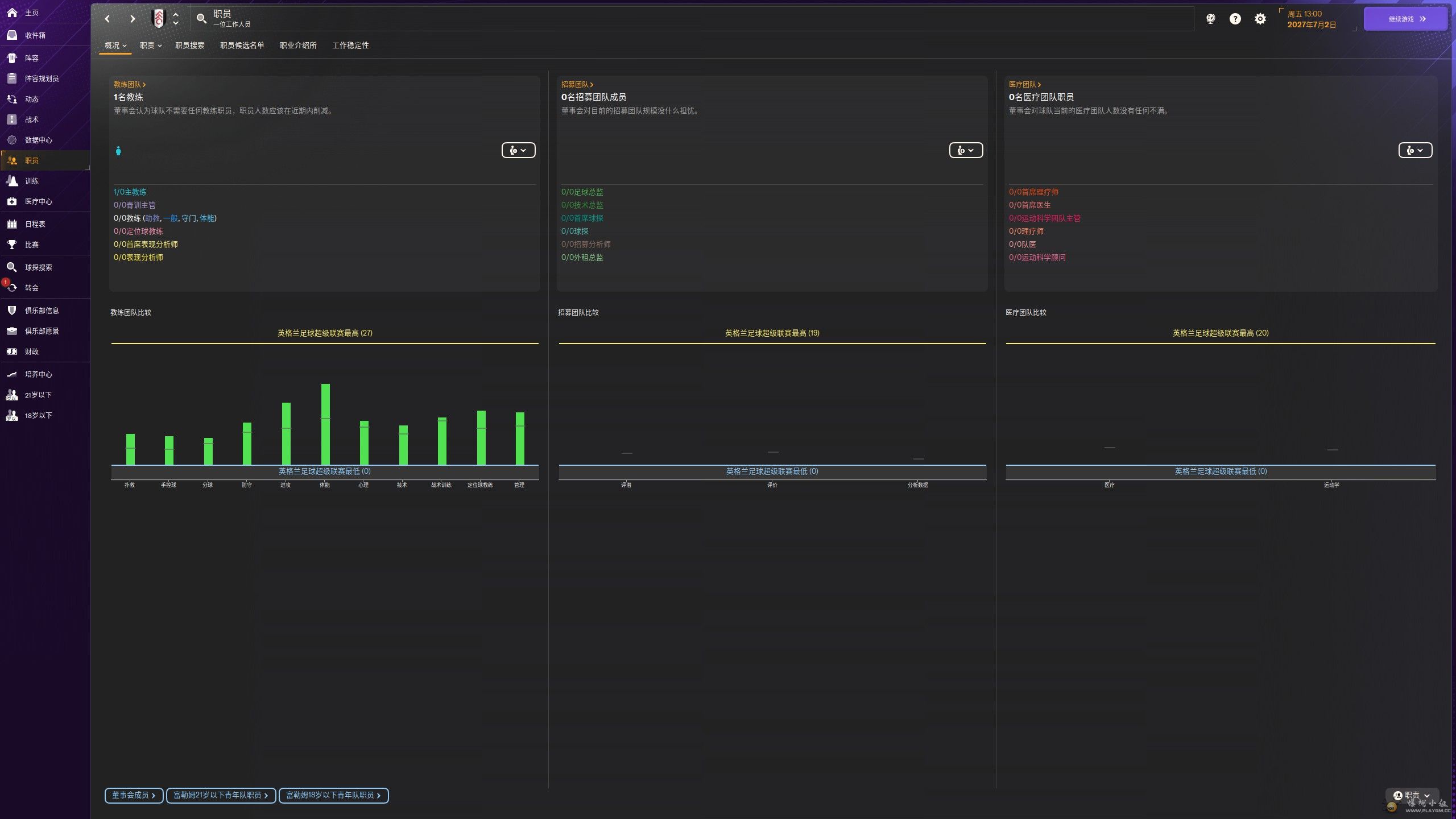The height and width of the screenshot is (819, 1456).
Task: Open the 主页 home sidebar icon
Action: pos(12,13)
